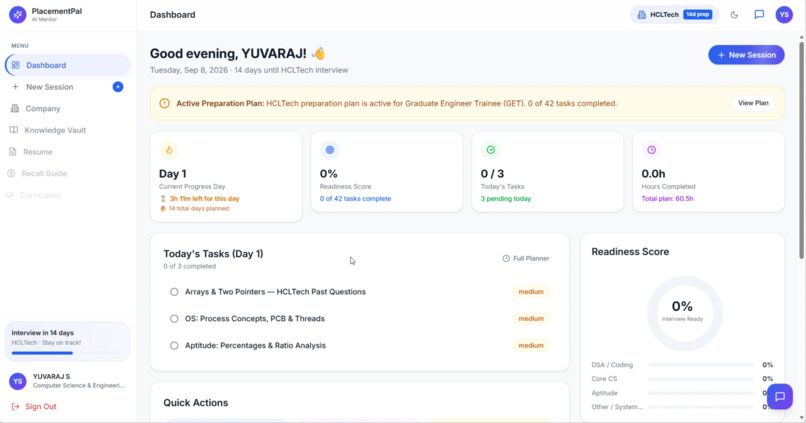Open the Full Planner link
806x423 pixels.
pyautogui.click(x=526, y=259)
